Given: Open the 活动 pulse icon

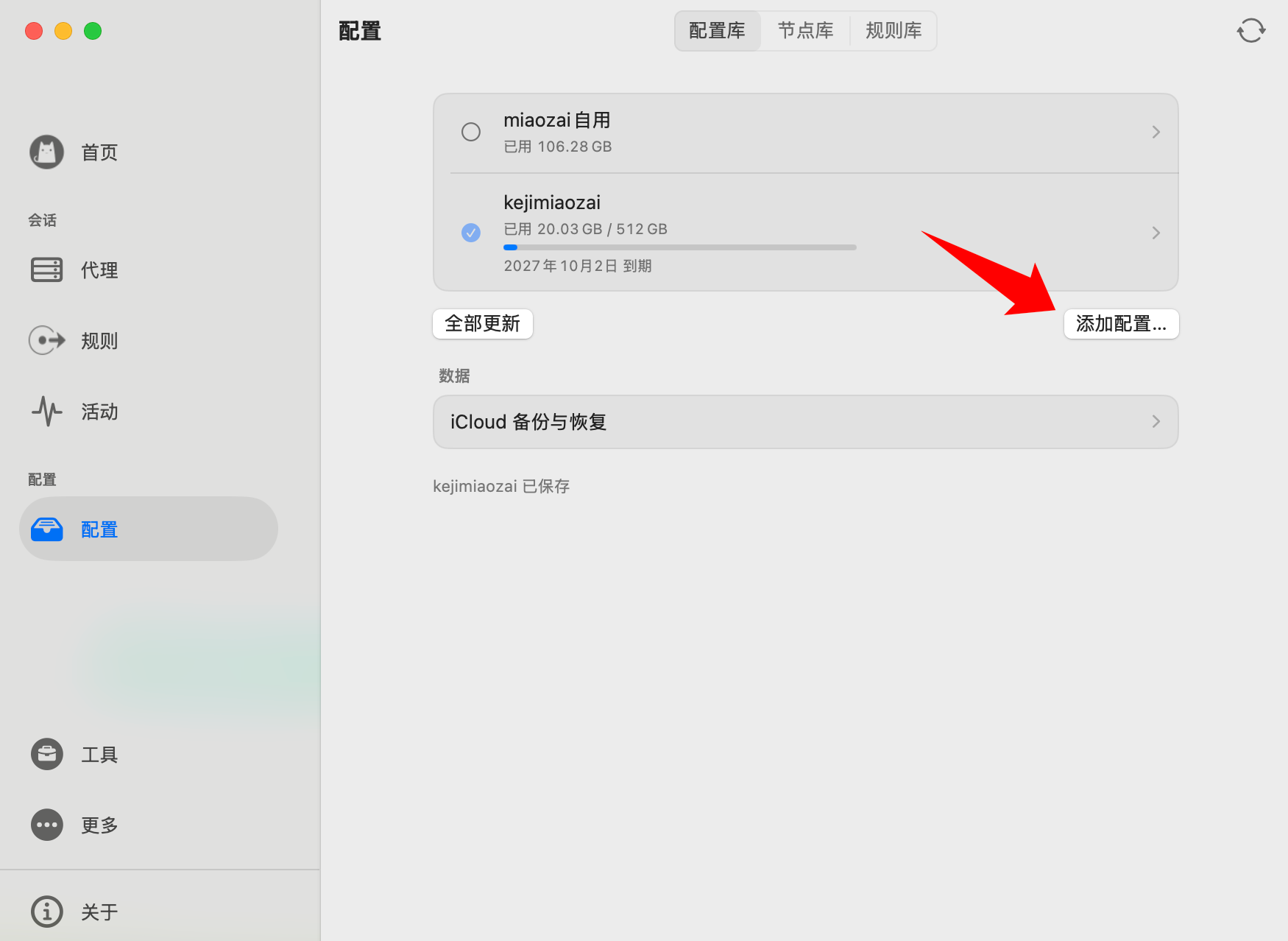Looking at the screenshot, I should click(x=46, y=411).
